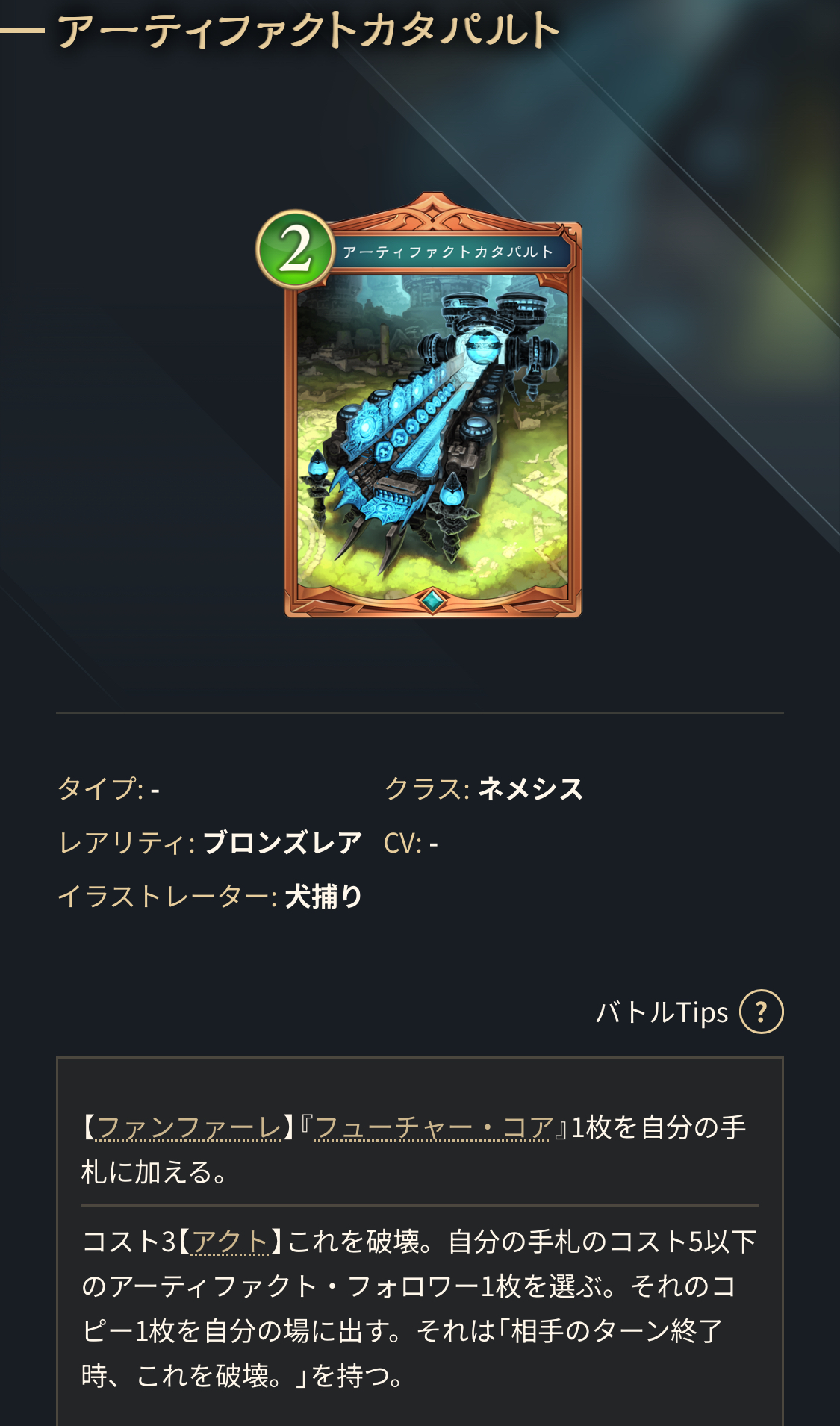Click the イラストレーター label
Viewport: 840px width, 1426px height.
coord(167,897)
